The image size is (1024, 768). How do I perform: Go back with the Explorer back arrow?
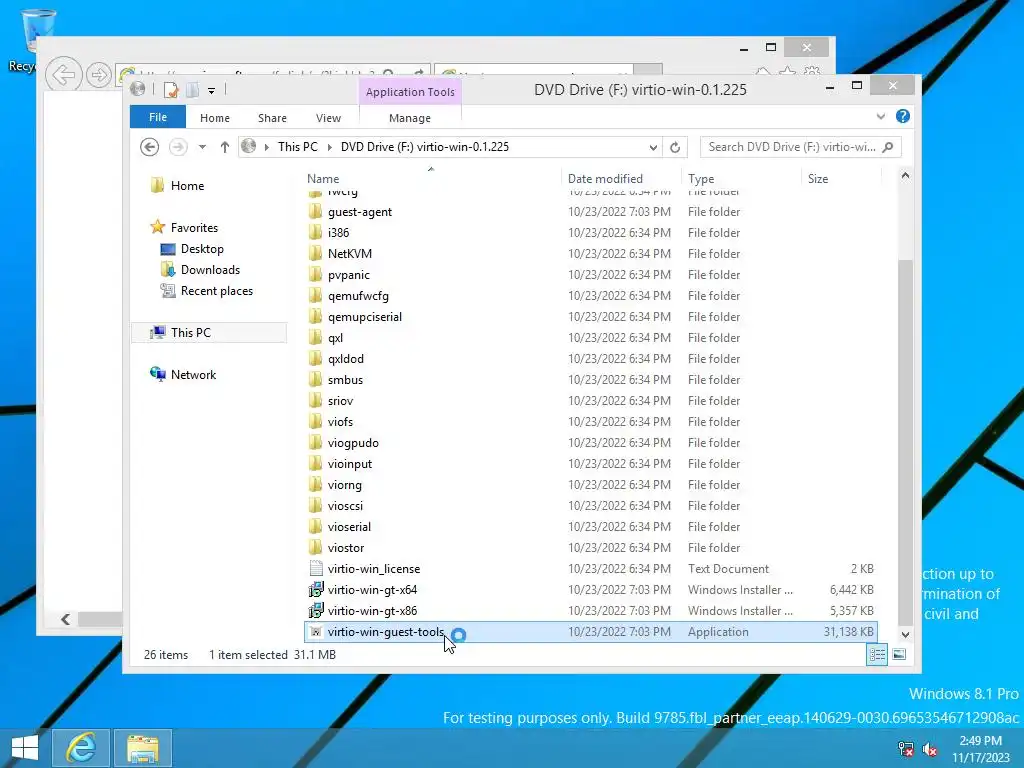point(150,147)
